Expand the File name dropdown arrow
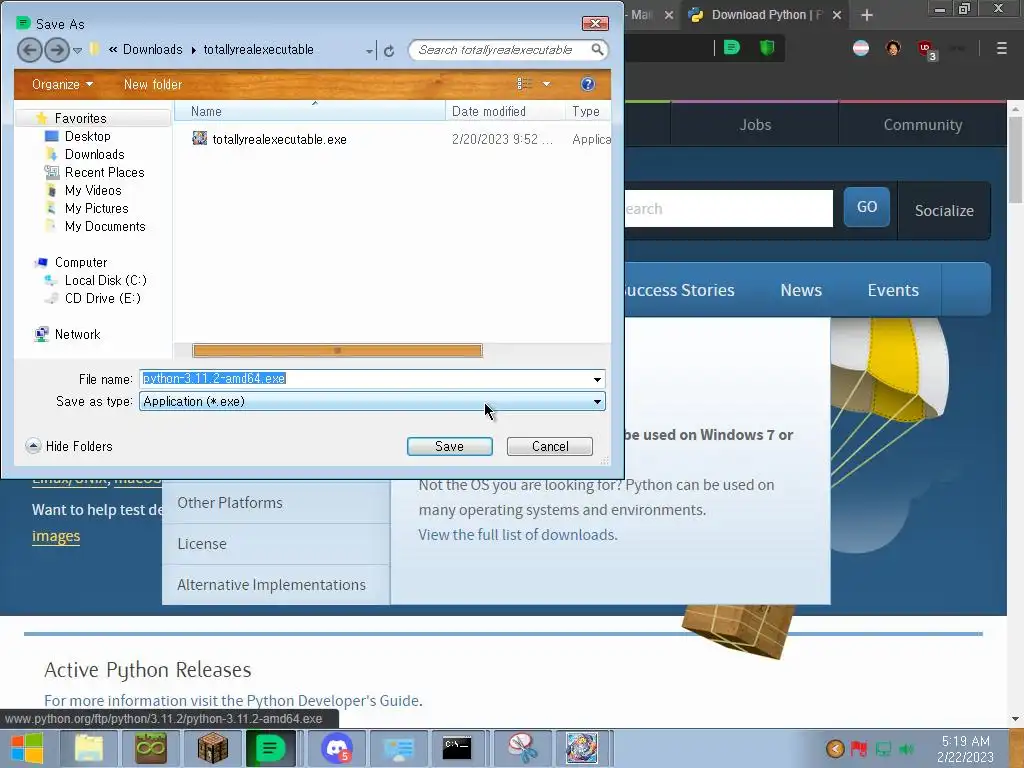 coord(597,379)
